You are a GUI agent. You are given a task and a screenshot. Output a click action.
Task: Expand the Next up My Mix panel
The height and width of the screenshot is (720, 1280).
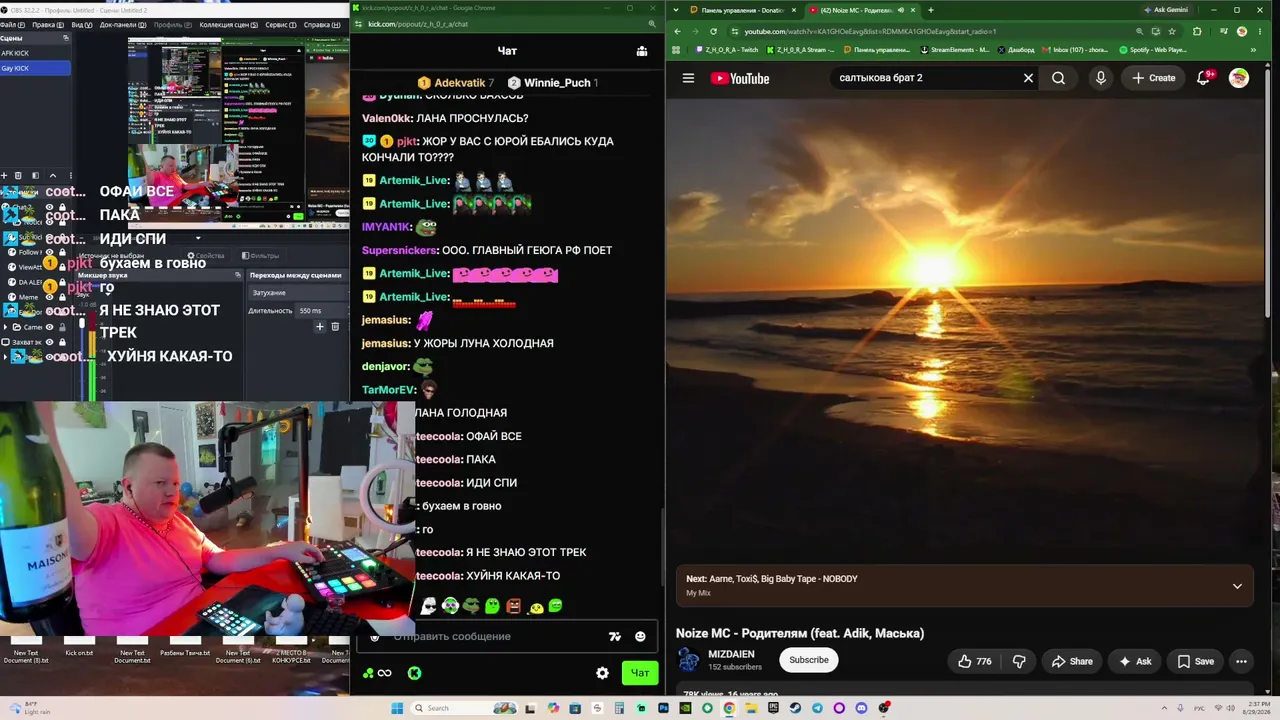click(1237, 586)
